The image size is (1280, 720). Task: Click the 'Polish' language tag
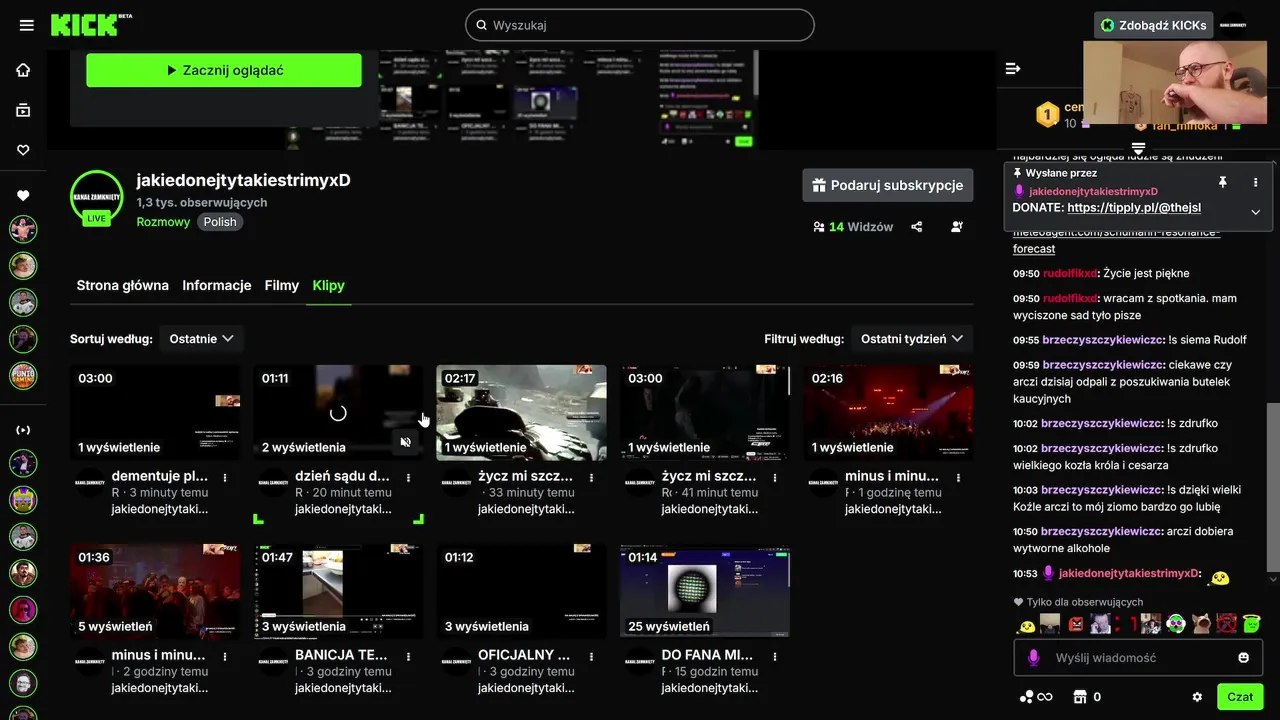point(220,222)
